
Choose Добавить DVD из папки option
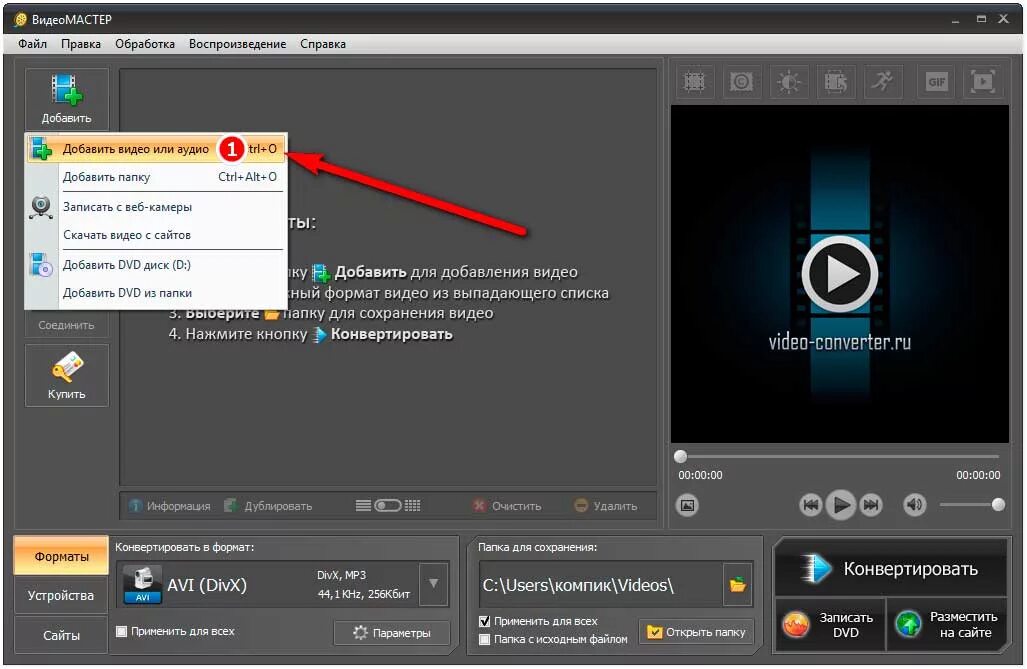tap(156, 293)
